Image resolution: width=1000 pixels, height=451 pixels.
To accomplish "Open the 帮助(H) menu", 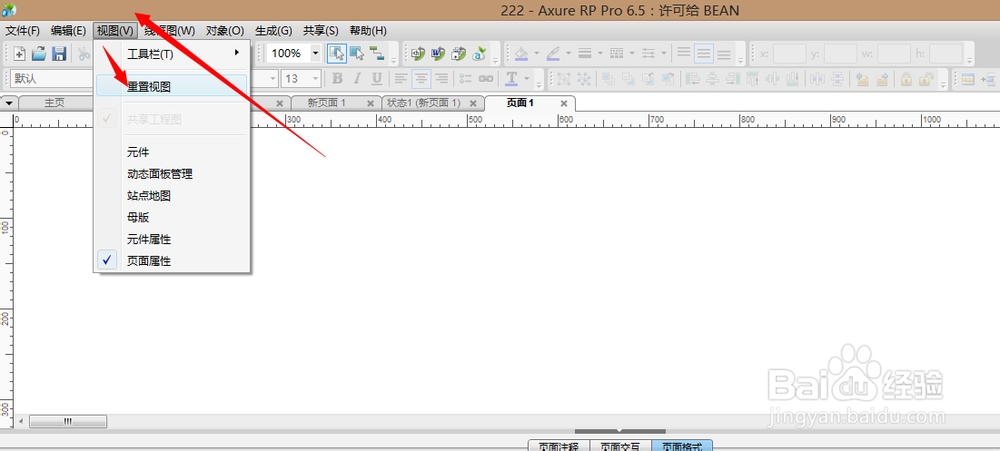I will [x=368, y=31].
